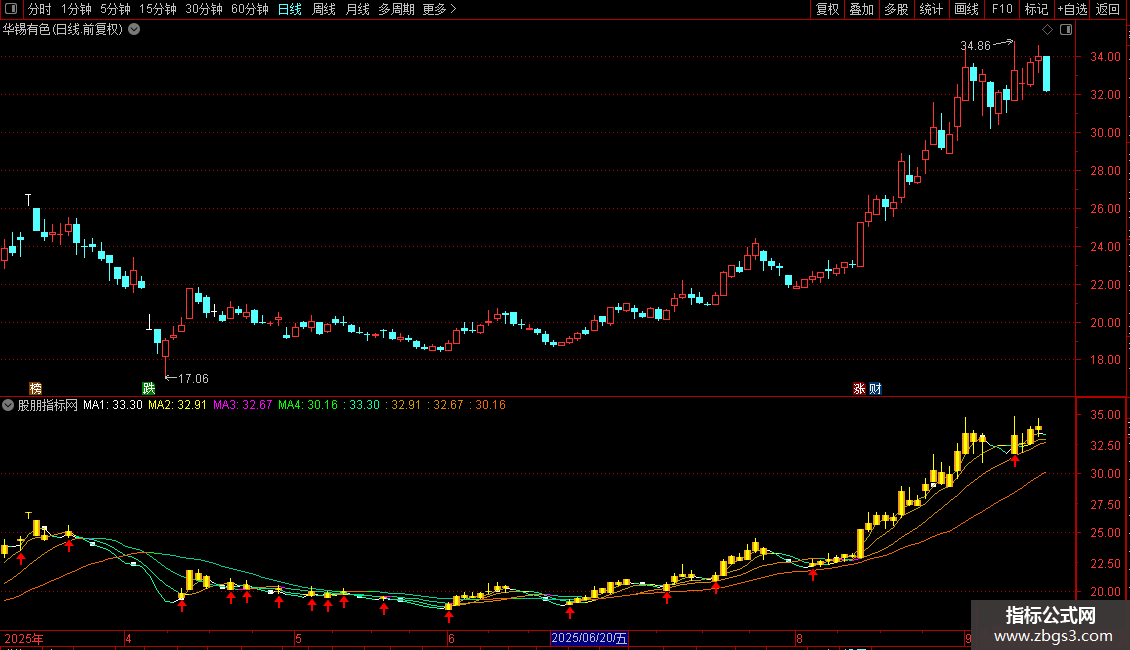Click the diamond icon in chart corner
Viewport: 1130px width, 650px height.
[1048, 30]
